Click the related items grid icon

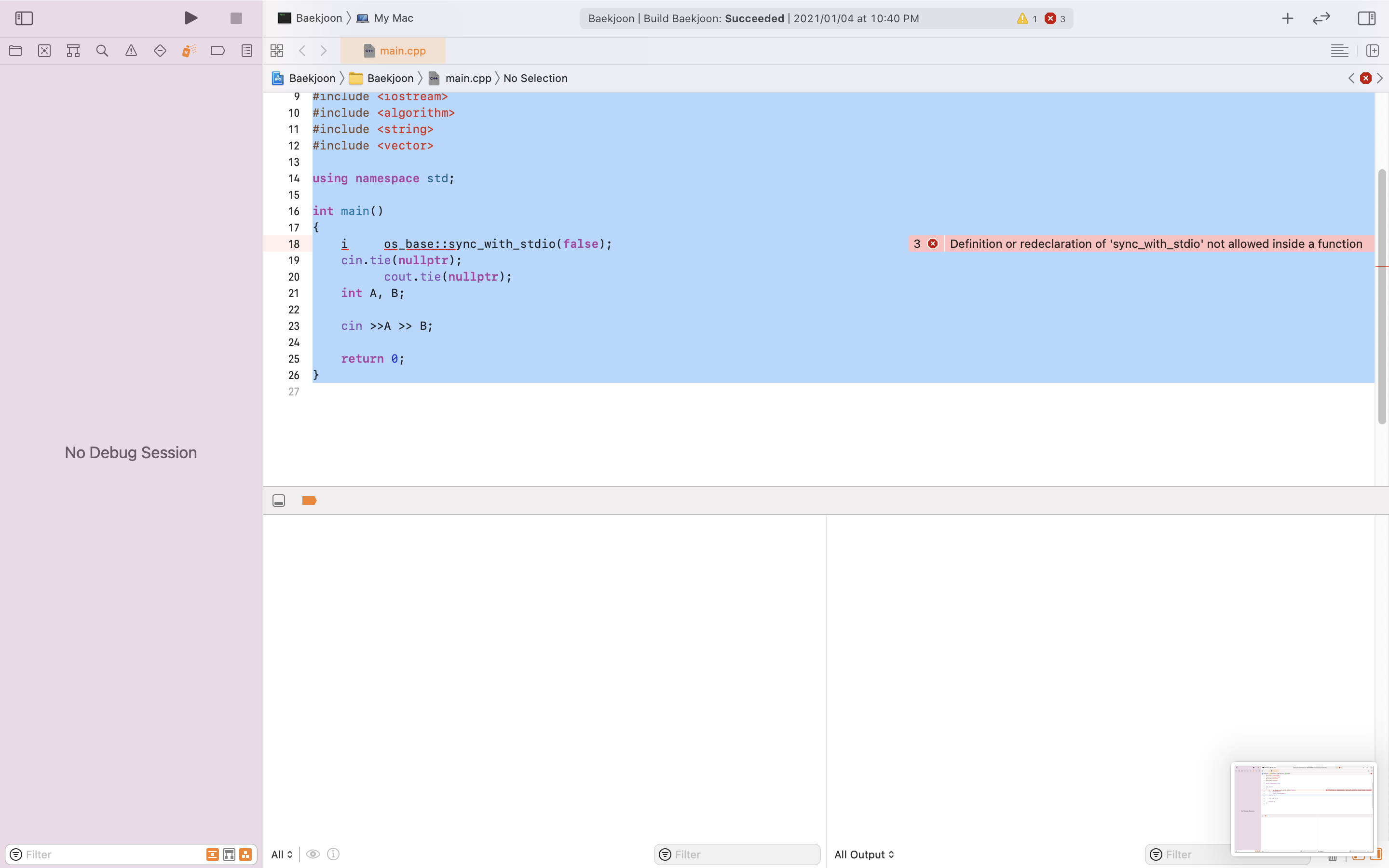coord(277,51)
